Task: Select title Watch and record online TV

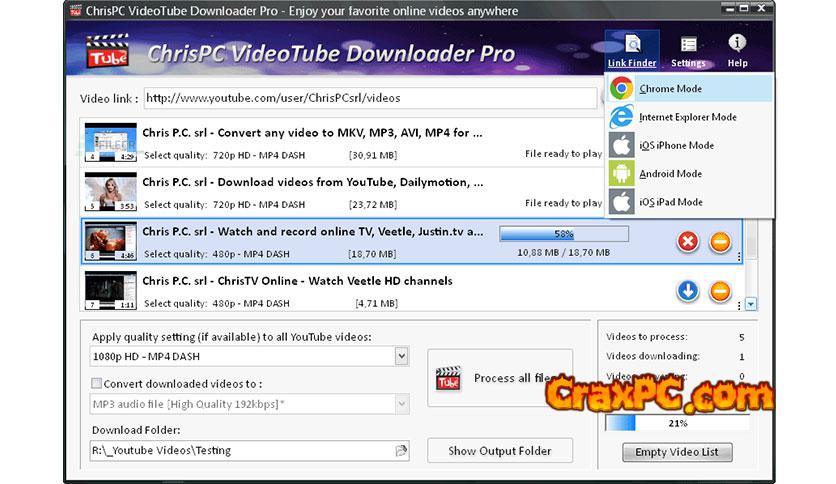Action: (x=313, y=231)
